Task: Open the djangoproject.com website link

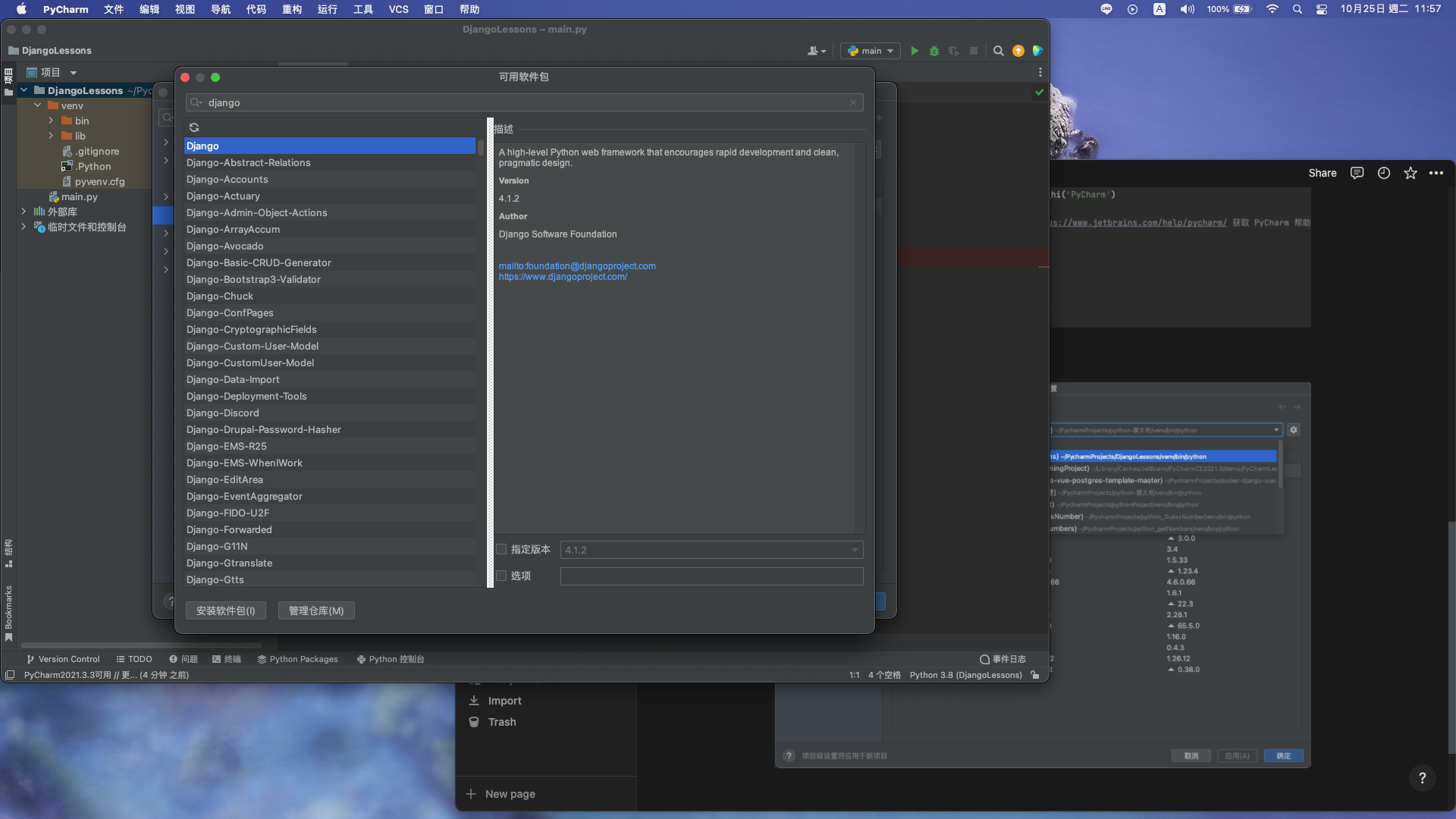Action: tap(563, 277)
